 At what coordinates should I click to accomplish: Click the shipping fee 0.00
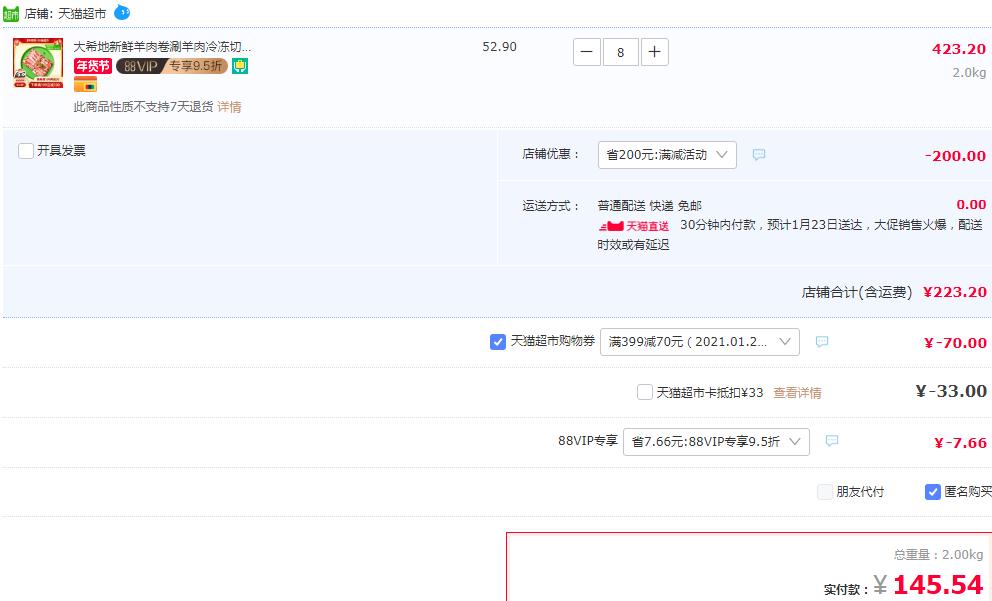971,205
